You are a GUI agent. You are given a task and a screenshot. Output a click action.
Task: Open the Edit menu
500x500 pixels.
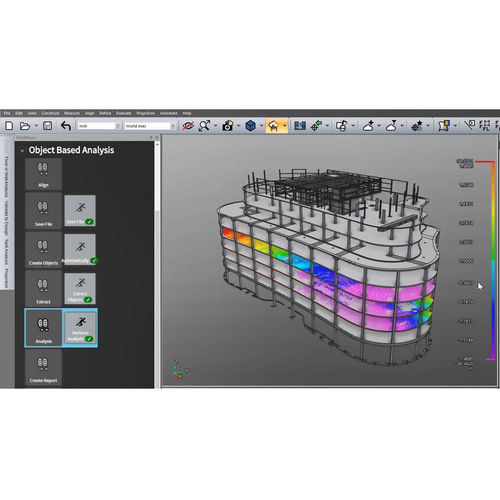pos(19,113)
